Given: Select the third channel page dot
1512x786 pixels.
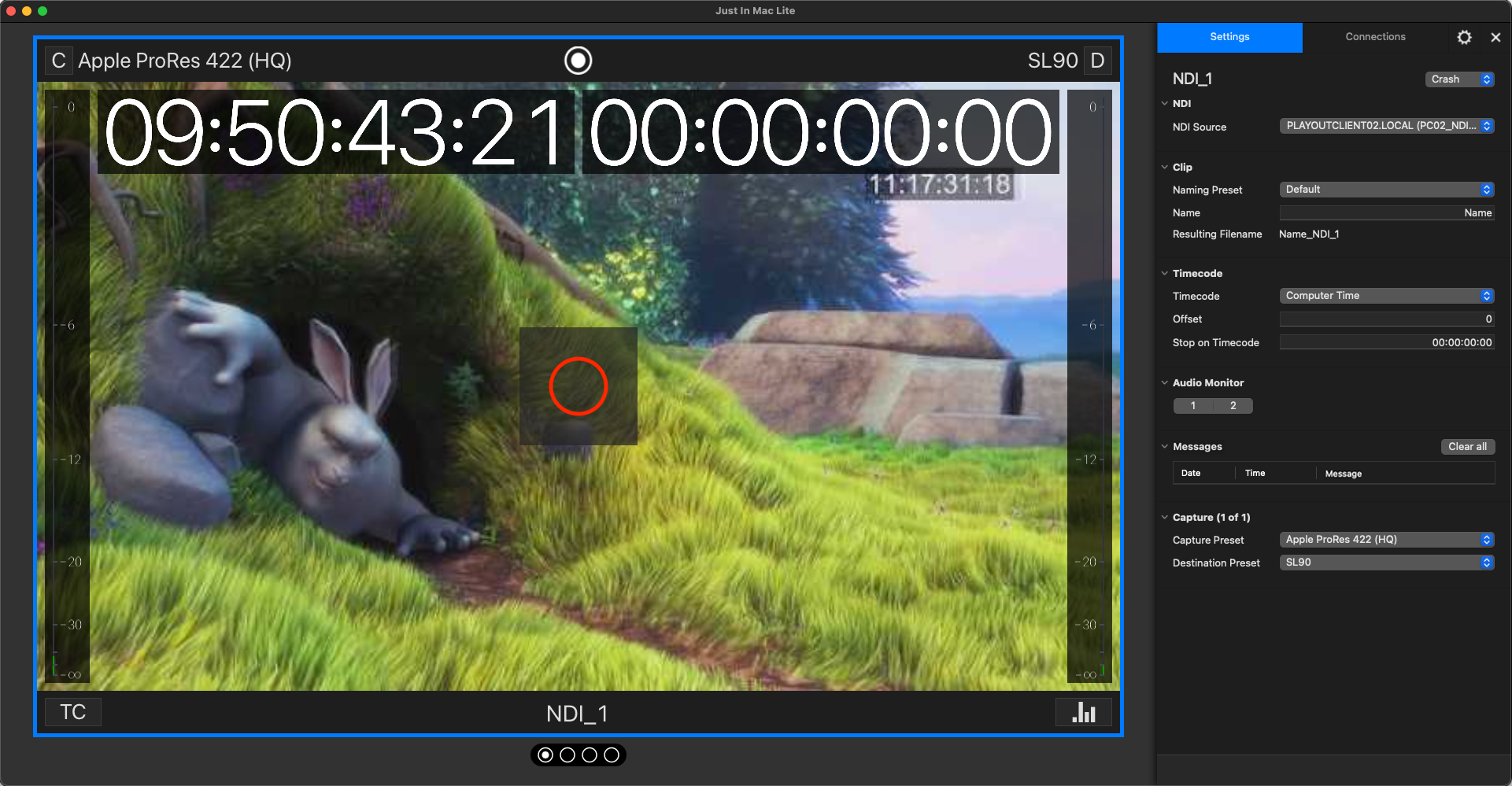Looking at the screenshot, I should coord(590,755).
